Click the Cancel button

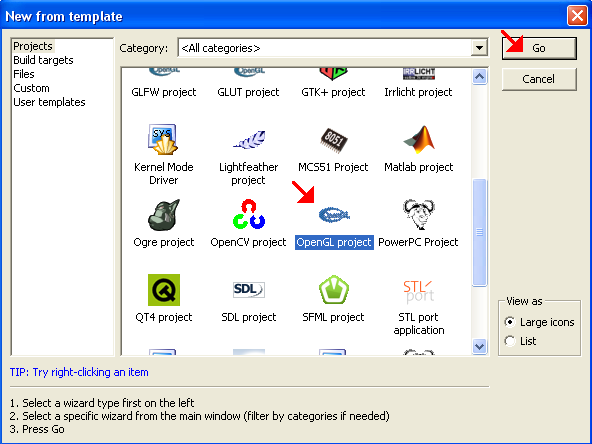539,79
